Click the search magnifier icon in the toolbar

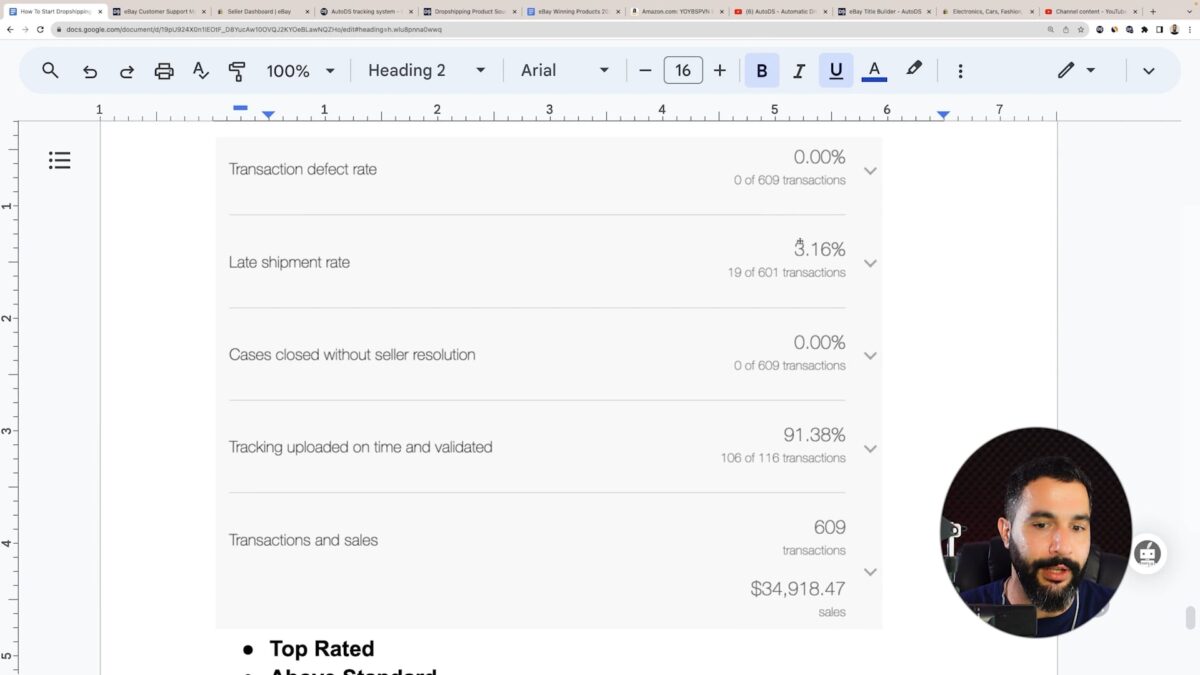pos(50,71)
